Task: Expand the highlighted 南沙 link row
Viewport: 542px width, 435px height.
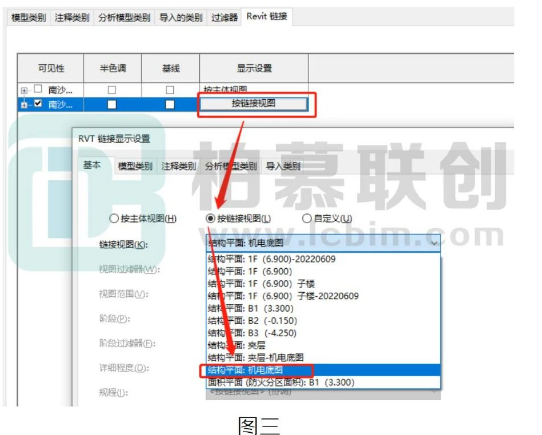Action: click(24, 104)
